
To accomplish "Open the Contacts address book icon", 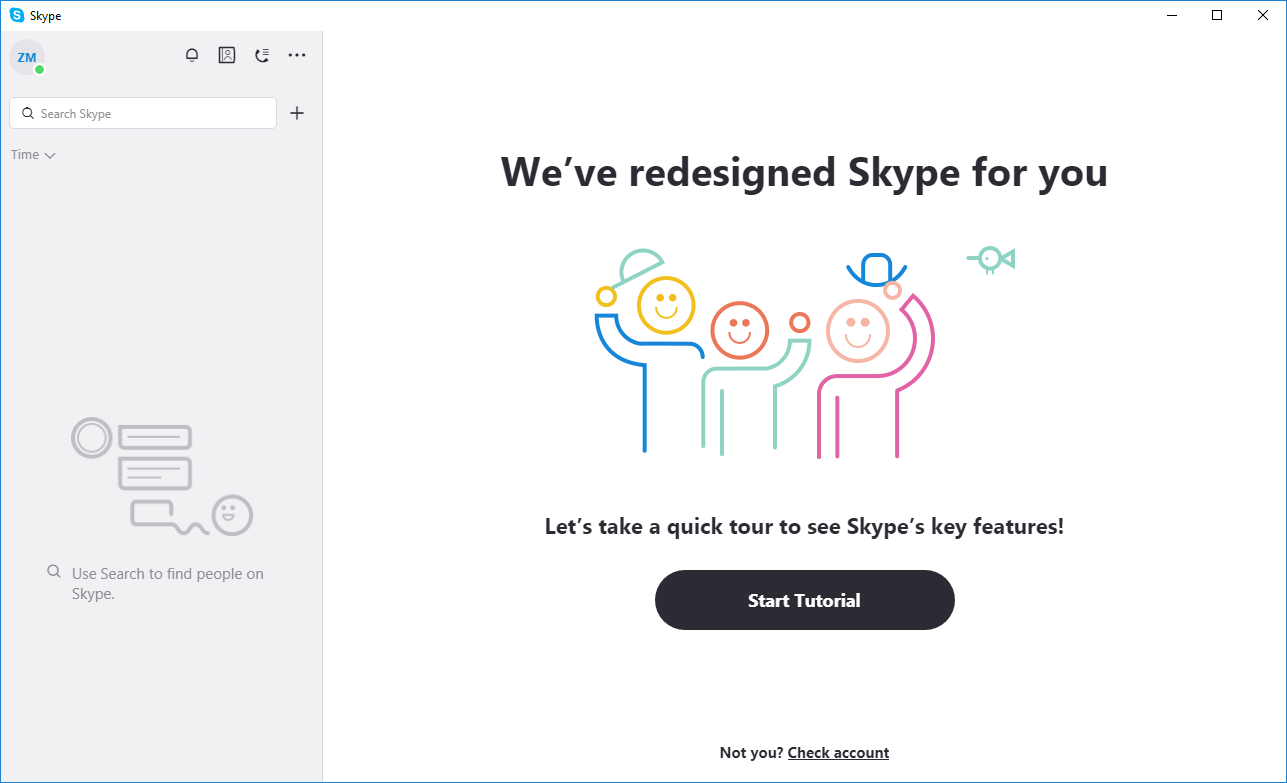I will [227, 55].
